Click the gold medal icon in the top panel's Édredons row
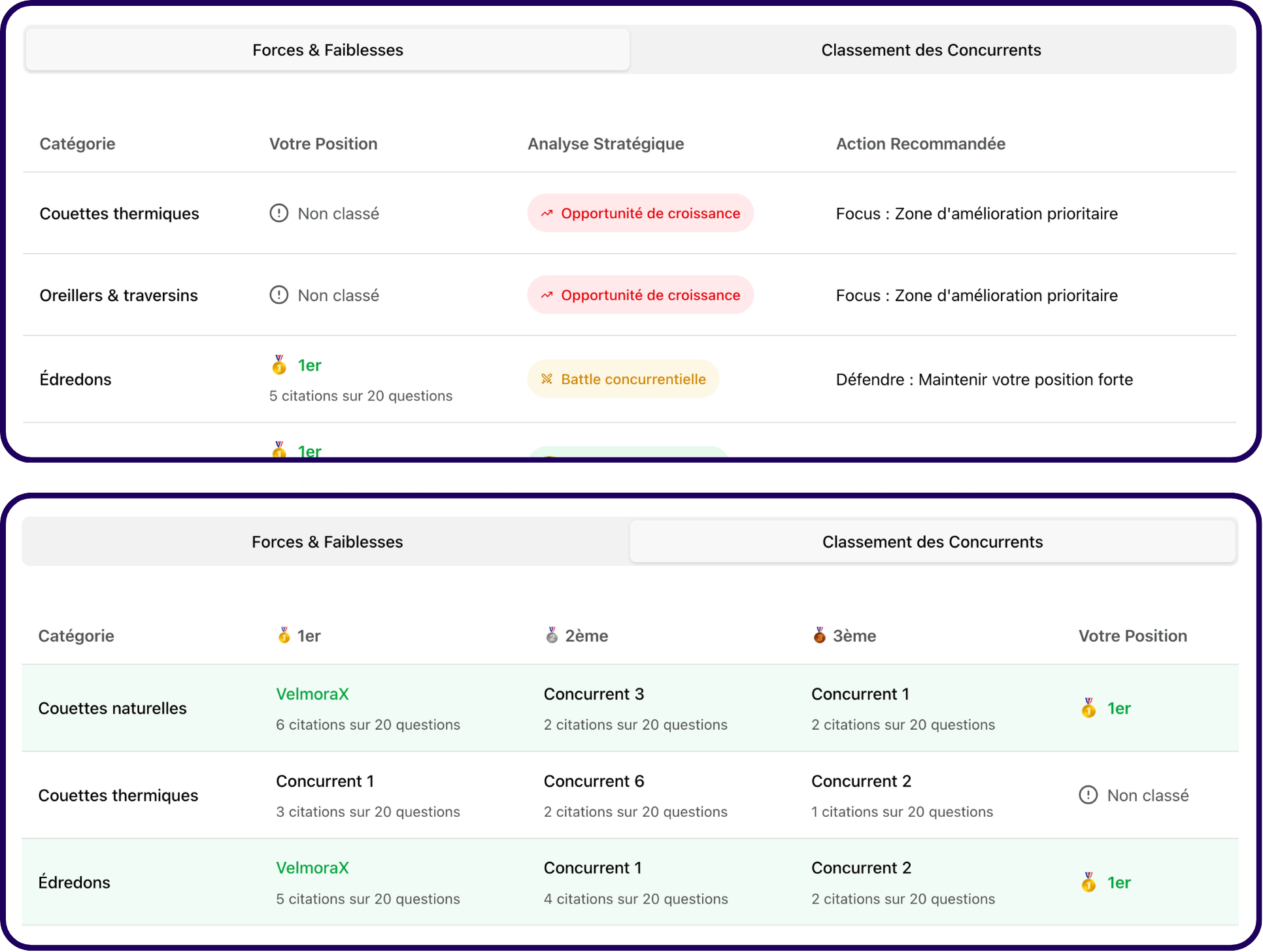 tap(279, 365)
